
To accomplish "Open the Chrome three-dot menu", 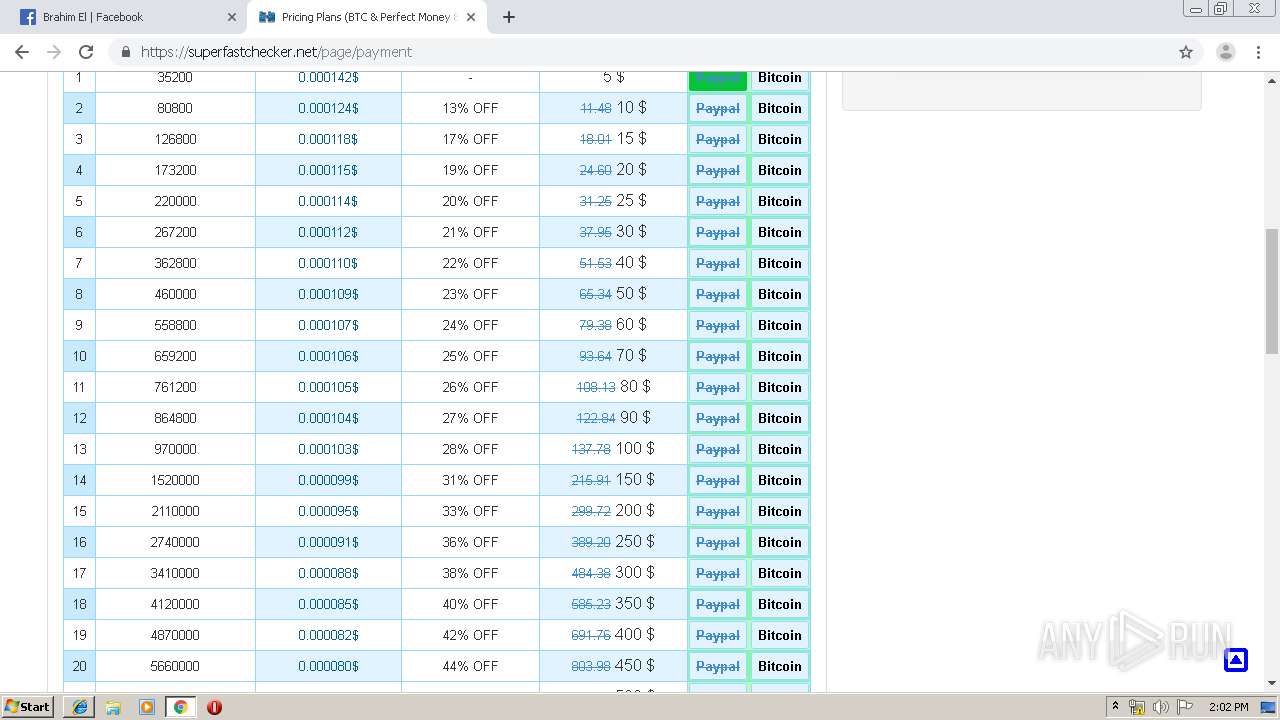I will tap(1259, 52).
